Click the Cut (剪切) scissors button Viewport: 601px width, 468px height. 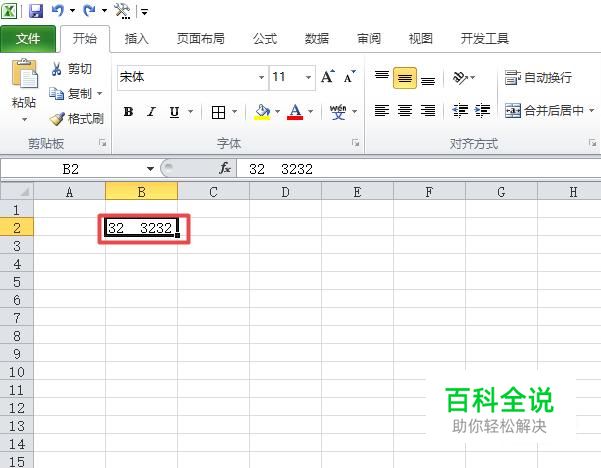[71, 69]
